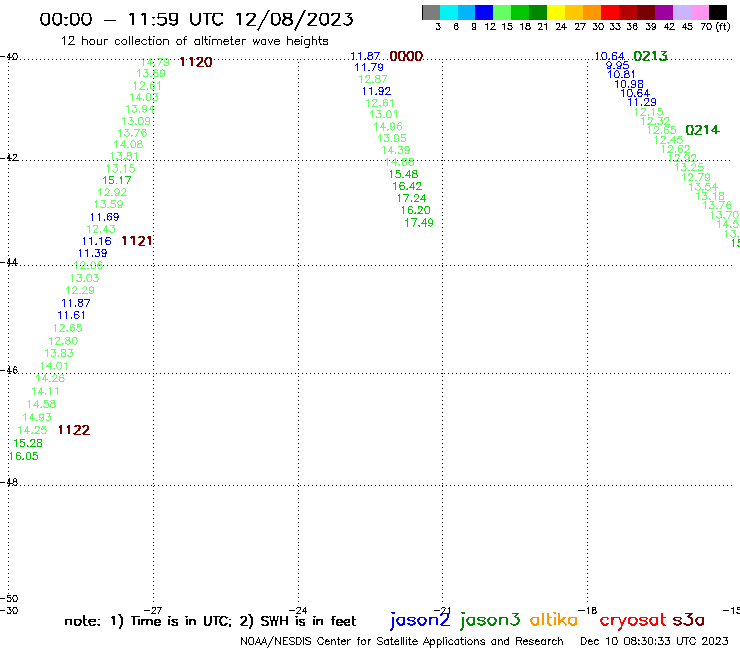Screen dimensions: 740x650
Task: Click the NOAA/NESDIS credit line
Action: [x=402, y=642]
